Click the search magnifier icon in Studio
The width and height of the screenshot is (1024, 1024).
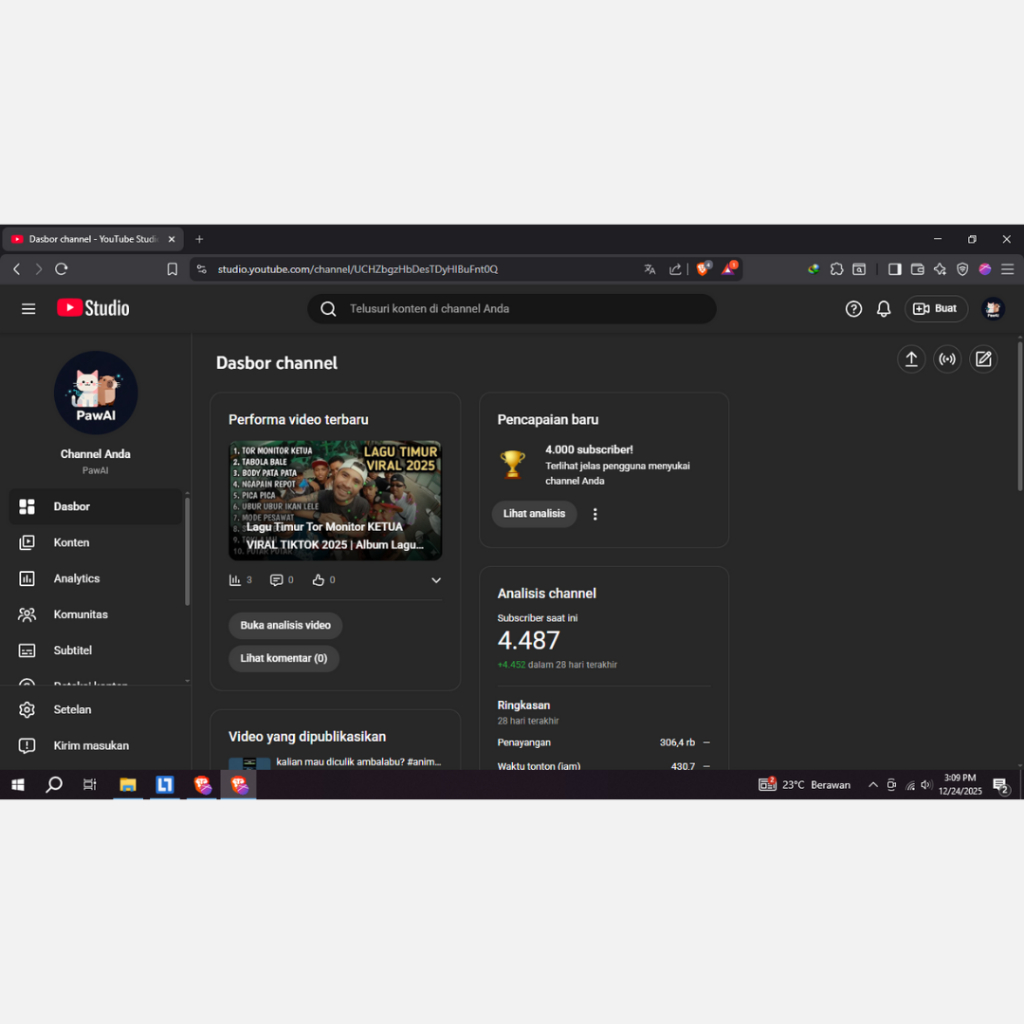(328, 308)
